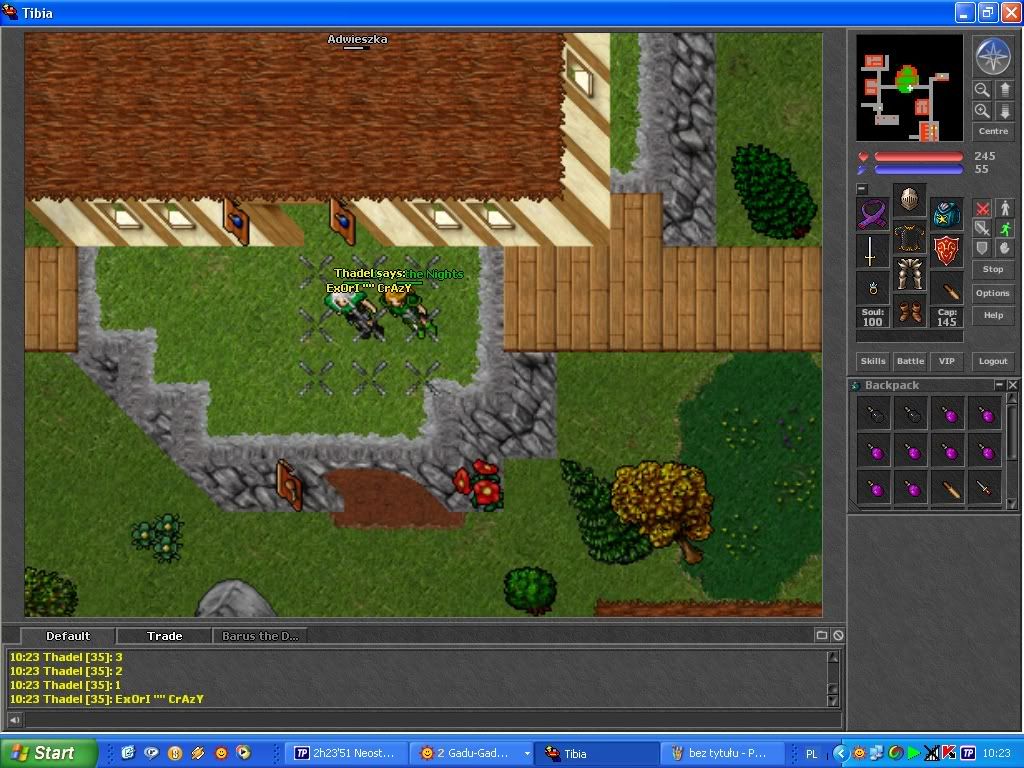
Task: Move minimap view one floor up
Action: pos(1004,89)
